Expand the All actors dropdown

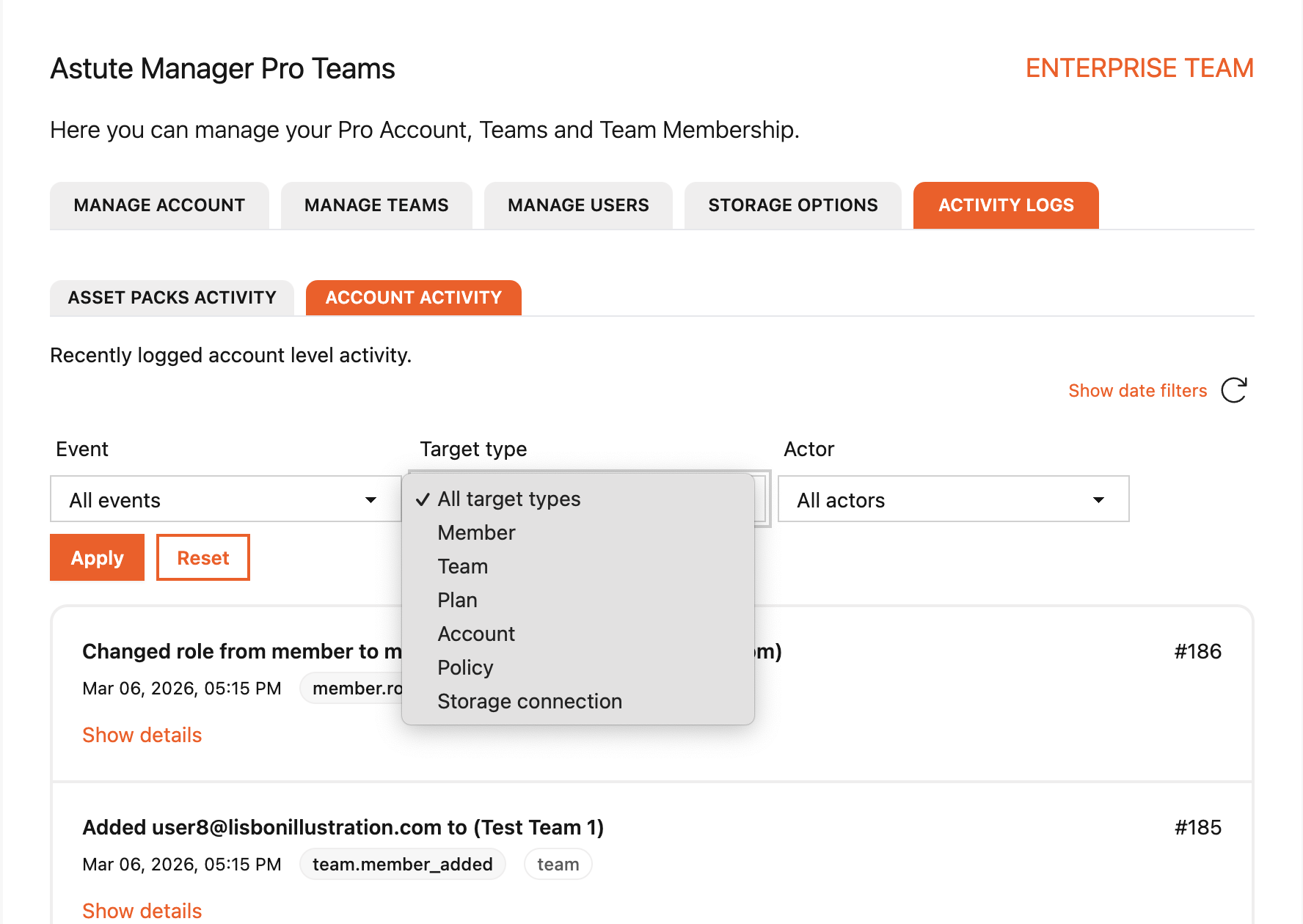tap(952, 499)
